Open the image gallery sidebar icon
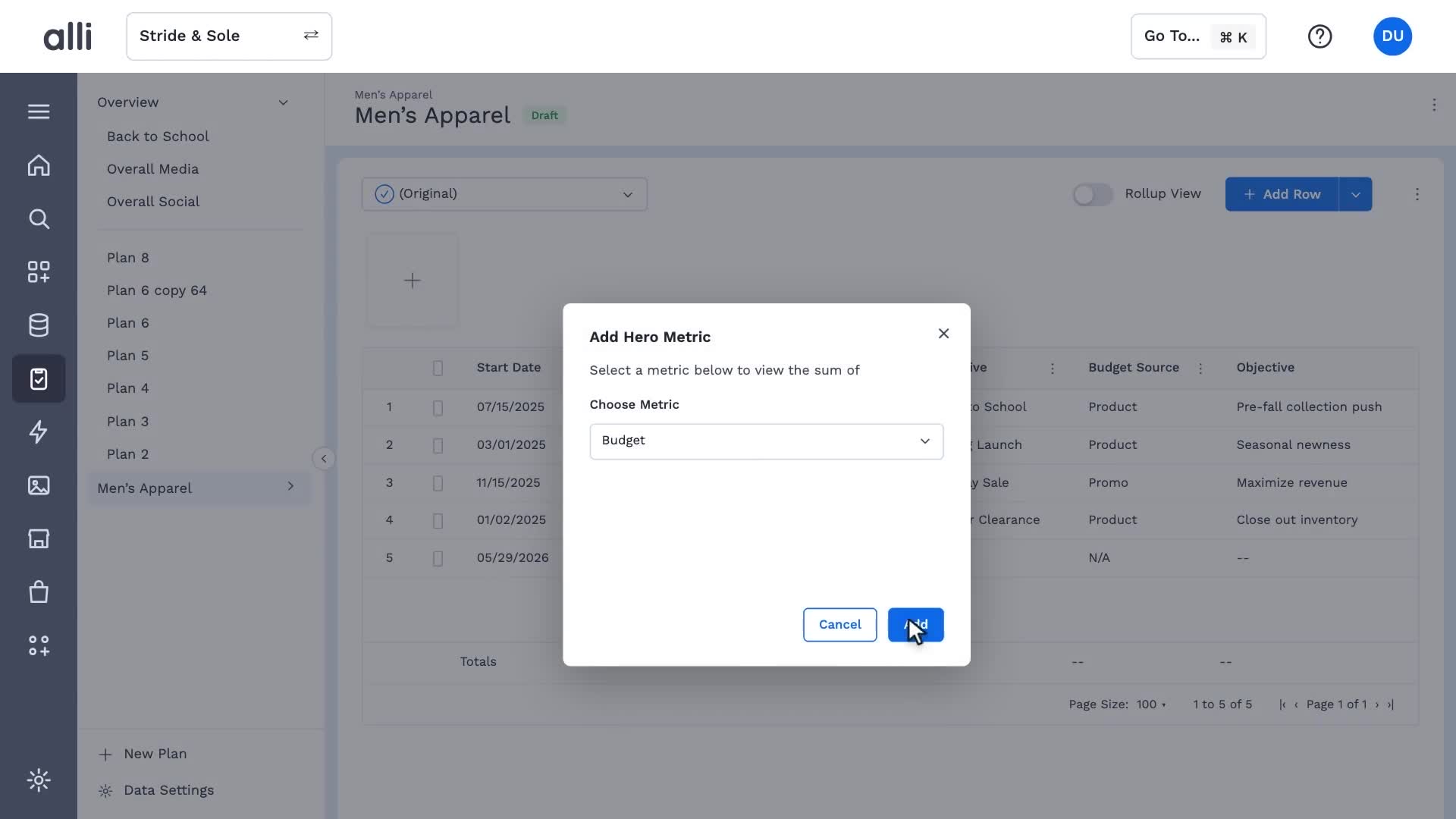This screenshot has width=1456, height=819. [x=39, y=485]
